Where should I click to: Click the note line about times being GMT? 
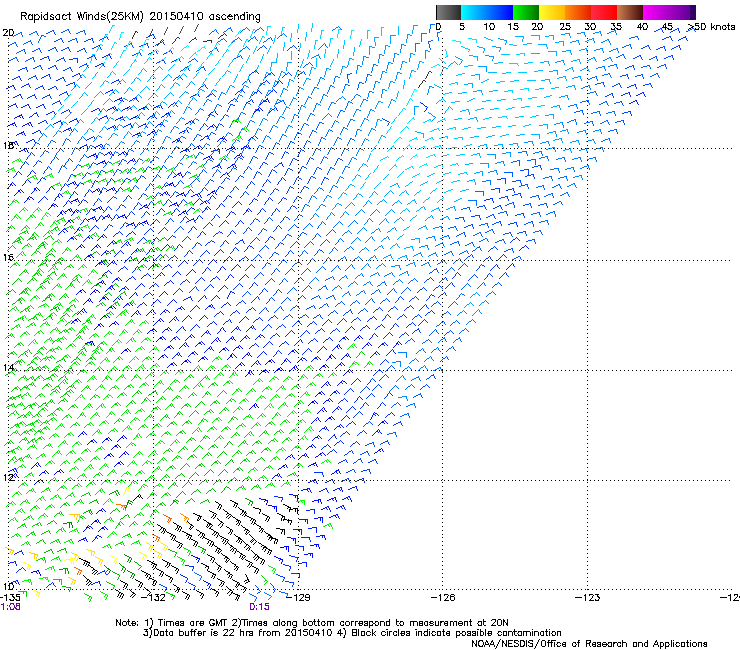tap(312, 623)
